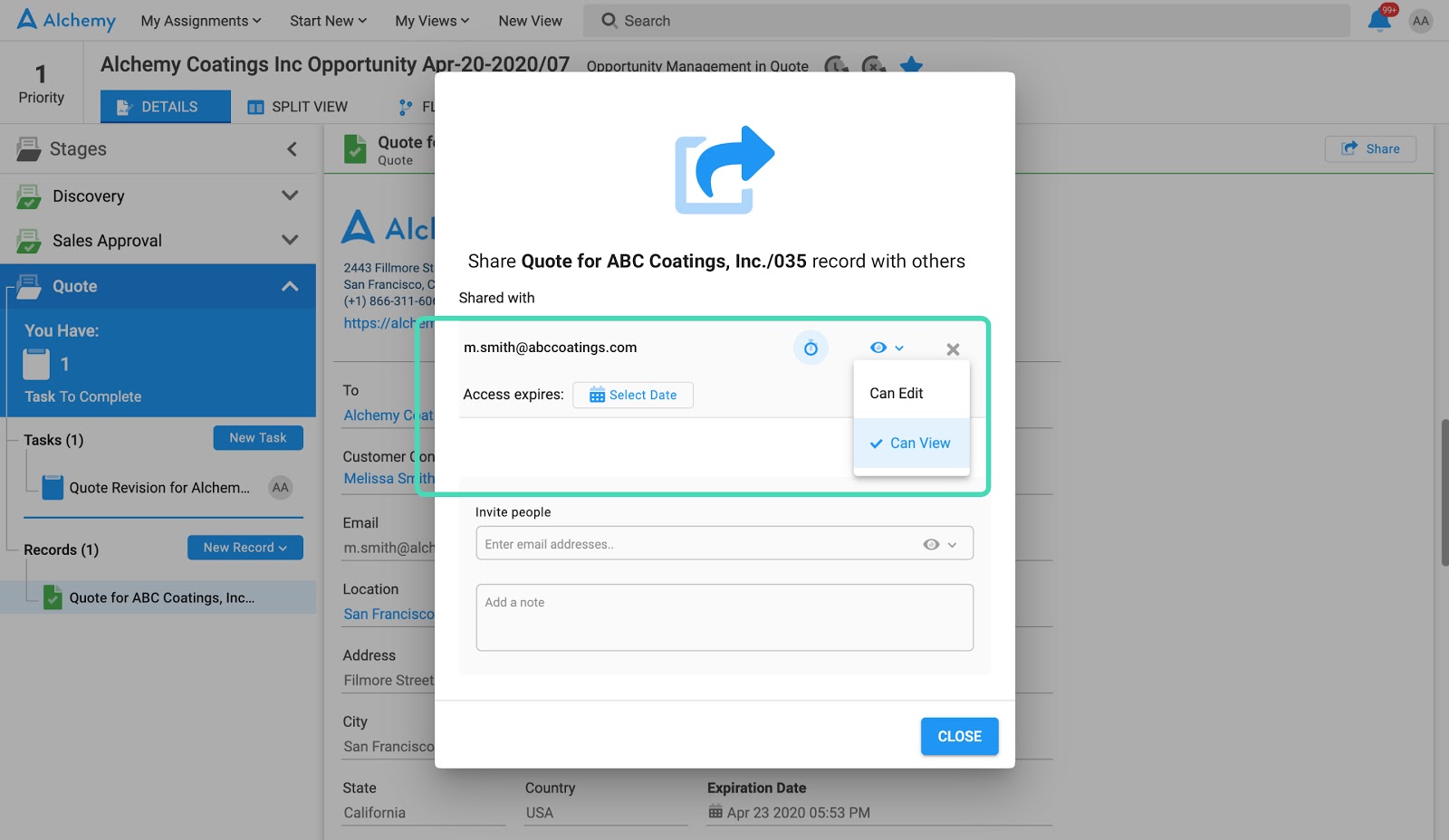
Task: Click the Share button at top right
Action: click(x=1370, y=148)
